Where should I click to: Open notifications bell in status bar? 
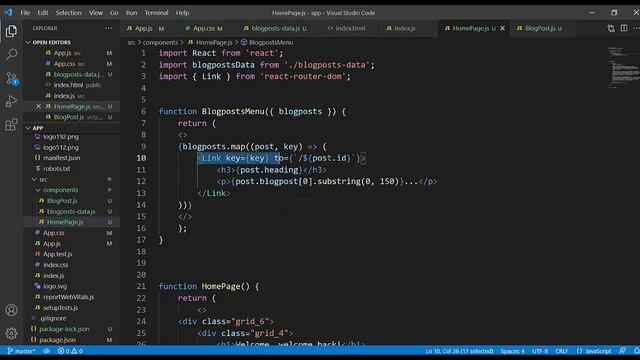[636, 351]
